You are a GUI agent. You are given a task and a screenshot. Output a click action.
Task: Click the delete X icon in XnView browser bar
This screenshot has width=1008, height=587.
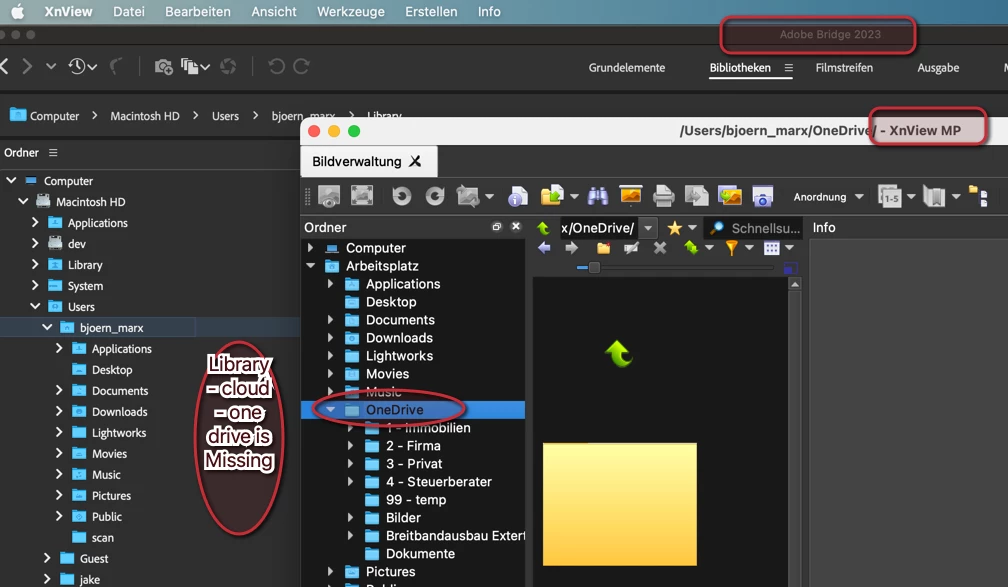click(x=660, y=248)
